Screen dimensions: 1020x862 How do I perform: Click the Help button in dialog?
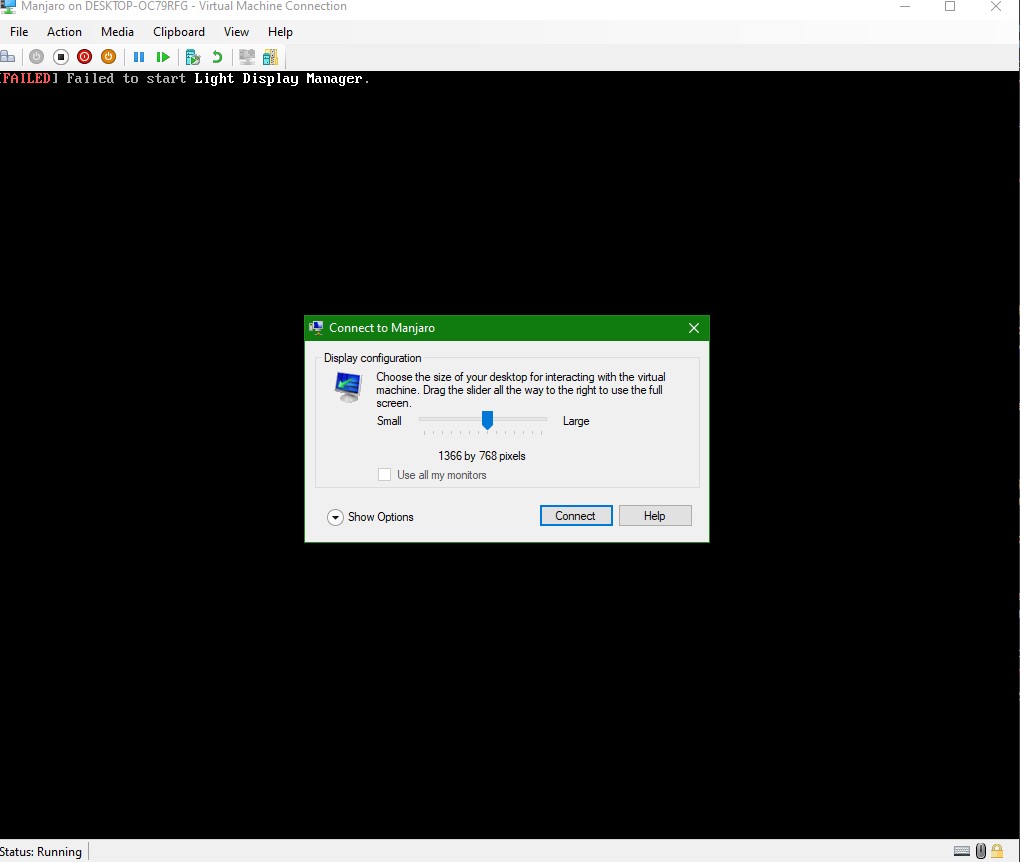[x=654, y=516]
